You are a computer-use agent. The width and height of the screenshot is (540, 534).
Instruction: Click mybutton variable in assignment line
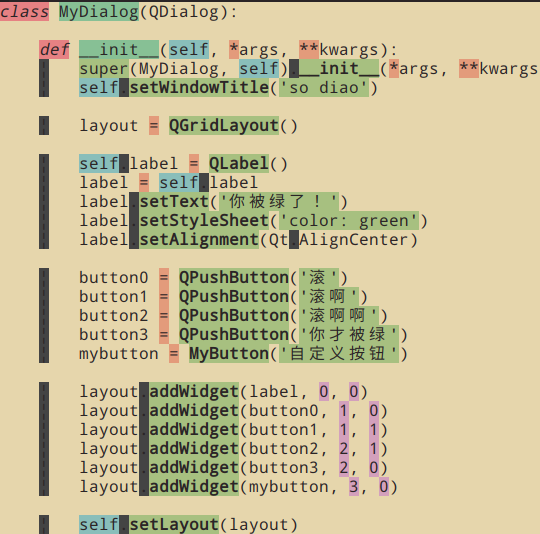(119, 353)
